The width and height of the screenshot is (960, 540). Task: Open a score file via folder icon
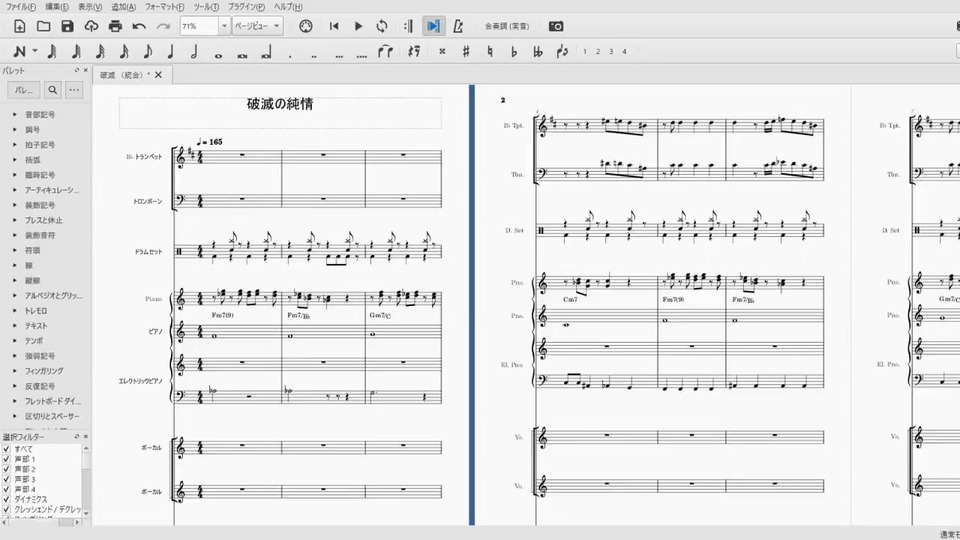tap(43, 26)
